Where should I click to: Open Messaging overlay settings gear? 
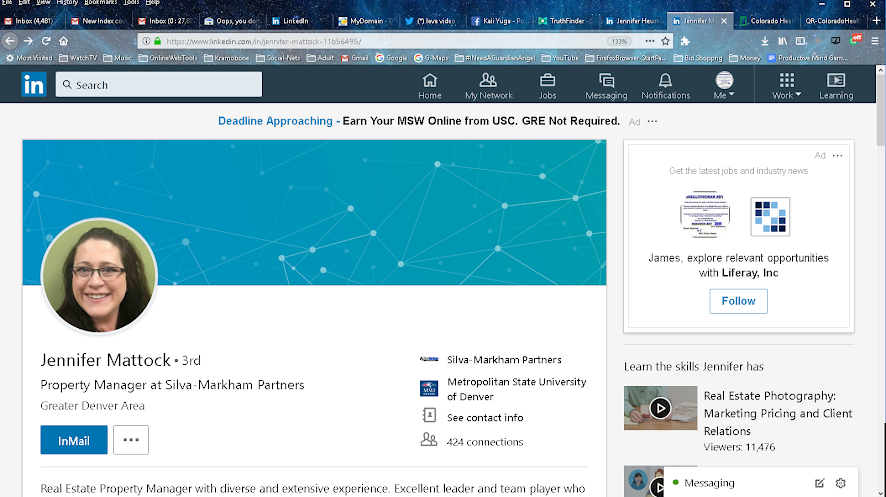841,483
